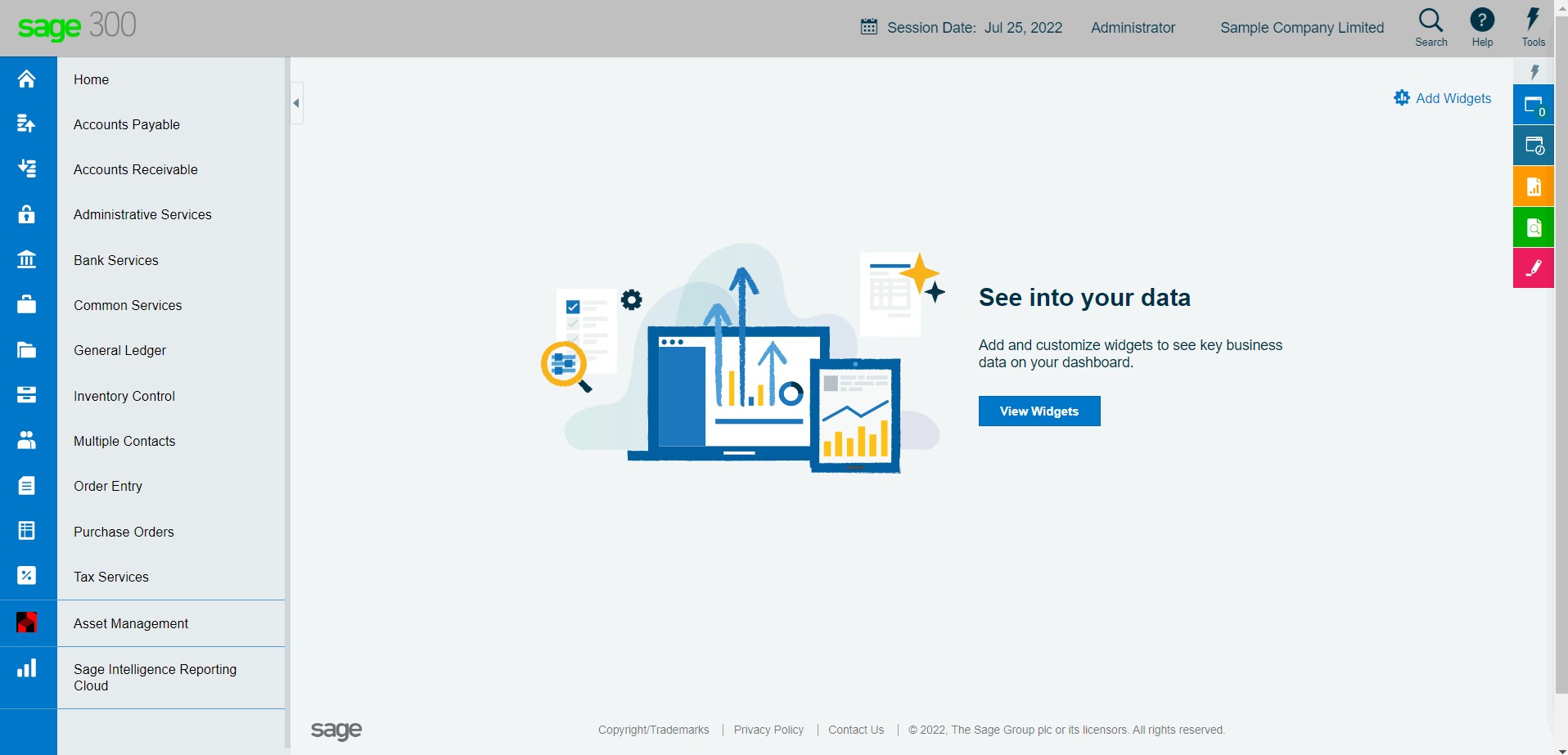Screen dimensions: 1568x755
Task: Click the green inquiry document icon
Action: [x=1534, y=227]
